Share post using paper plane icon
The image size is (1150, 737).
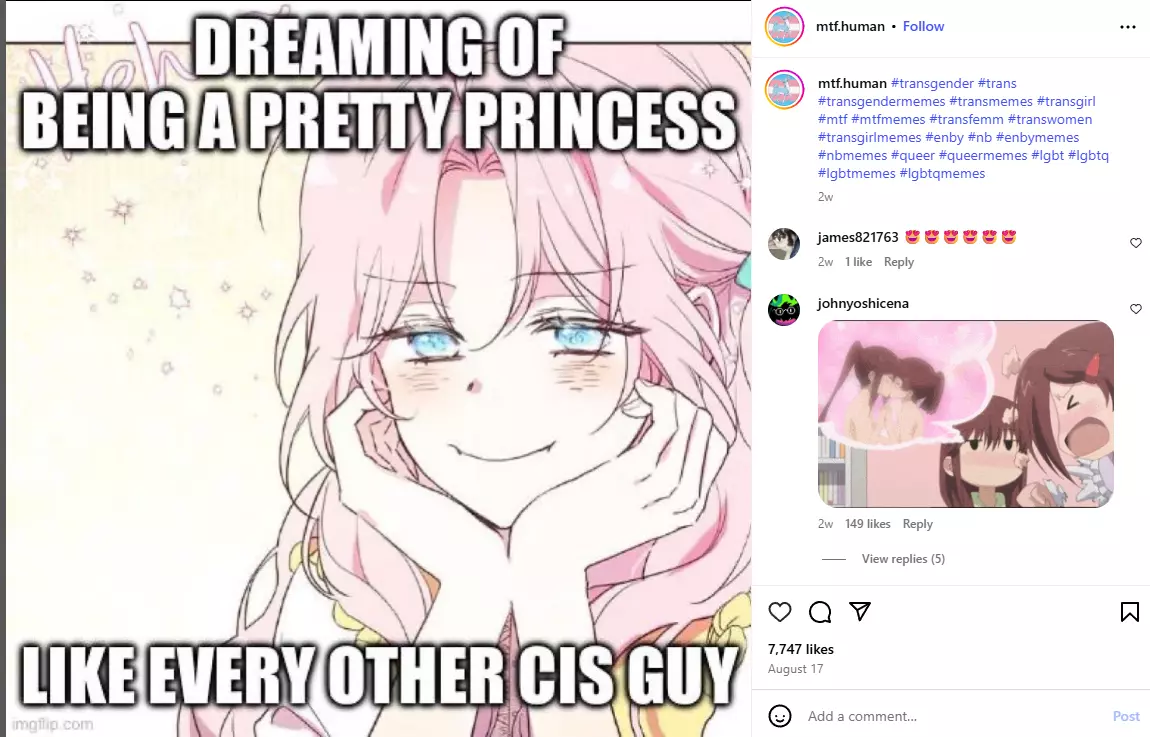(x=860, y=611)
